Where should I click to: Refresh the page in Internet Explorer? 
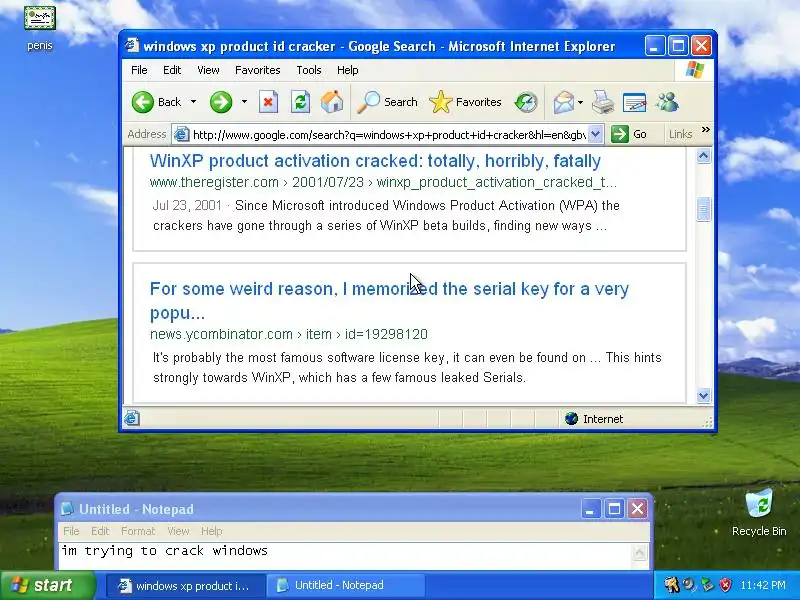[x=301, y=102]
